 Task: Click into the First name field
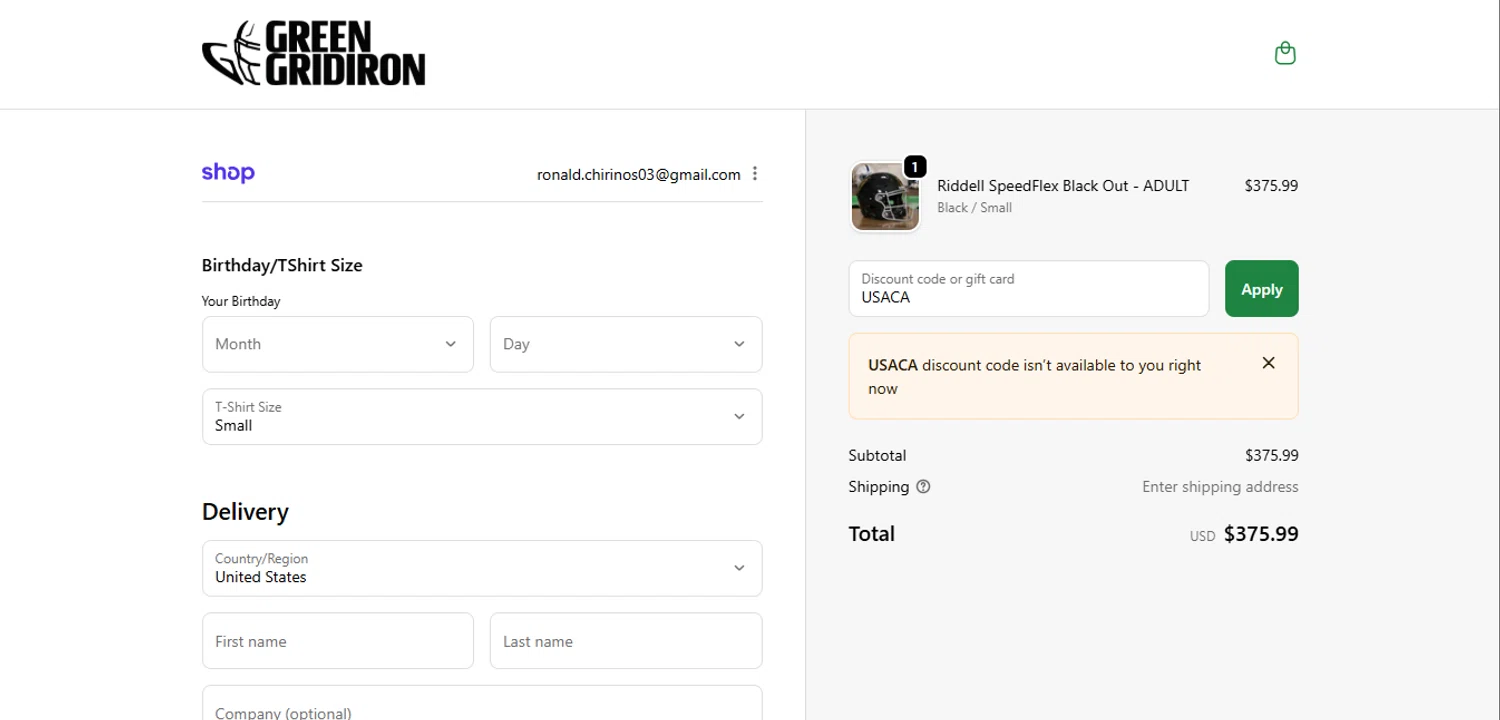click(x=338, y=641)
